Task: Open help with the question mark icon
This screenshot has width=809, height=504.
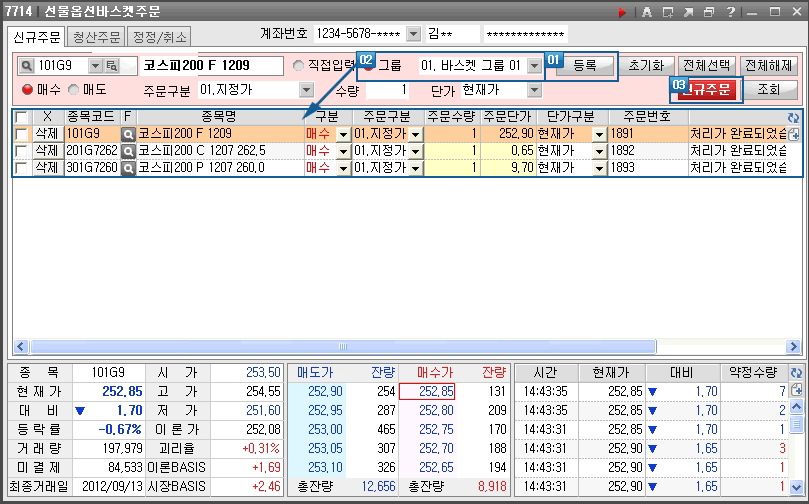Action: tap(731, 12)
